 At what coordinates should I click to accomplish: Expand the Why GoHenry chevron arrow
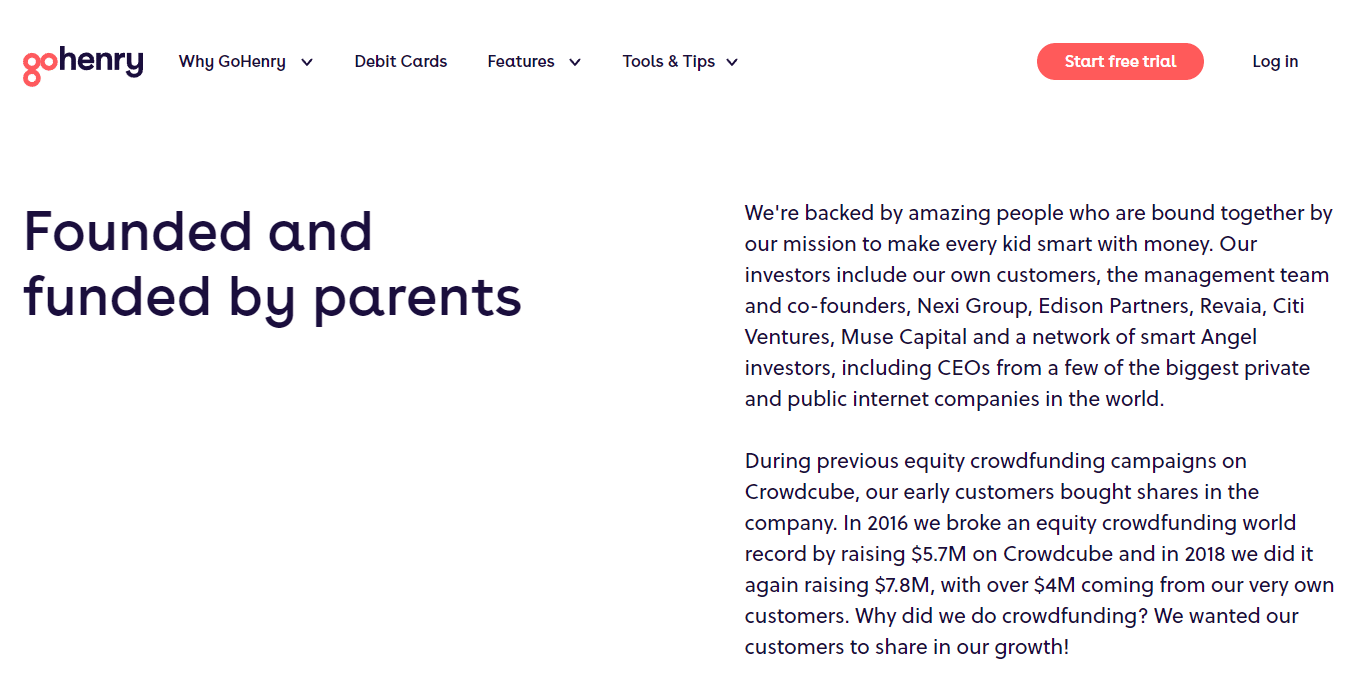tap(307, 62)
